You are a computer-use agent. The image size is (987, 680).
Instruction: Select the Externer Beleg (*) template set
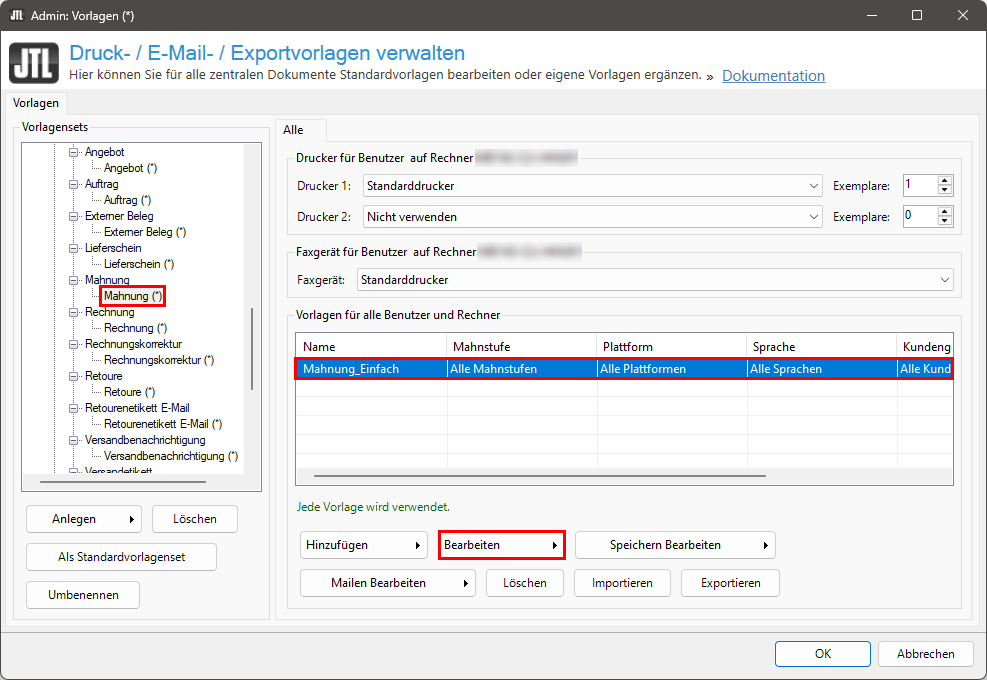pyautogui.click(x=145, y=232)
